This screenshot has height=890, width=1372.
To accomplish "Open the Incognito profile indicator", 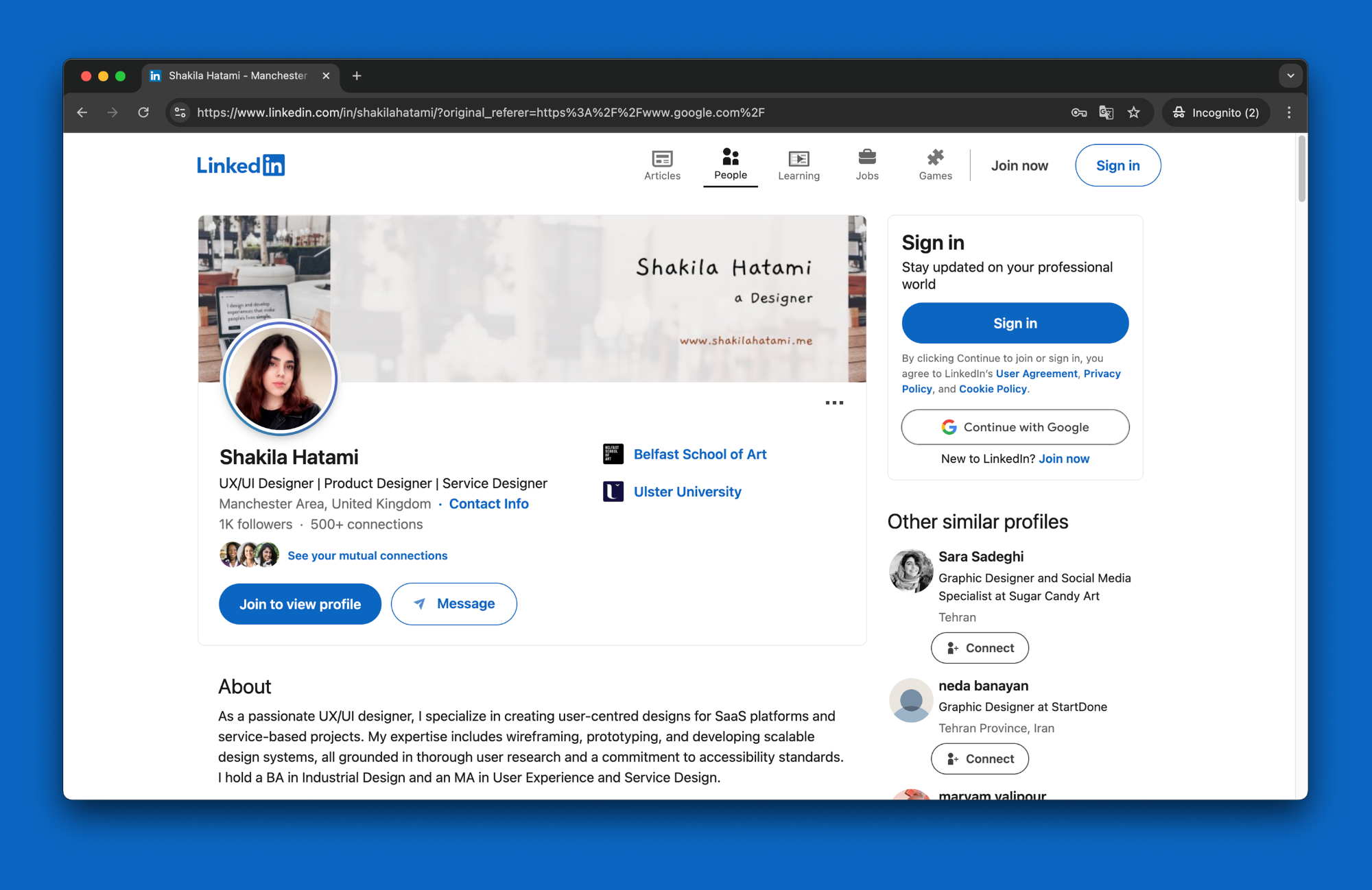I will (x=1216, y=112).
